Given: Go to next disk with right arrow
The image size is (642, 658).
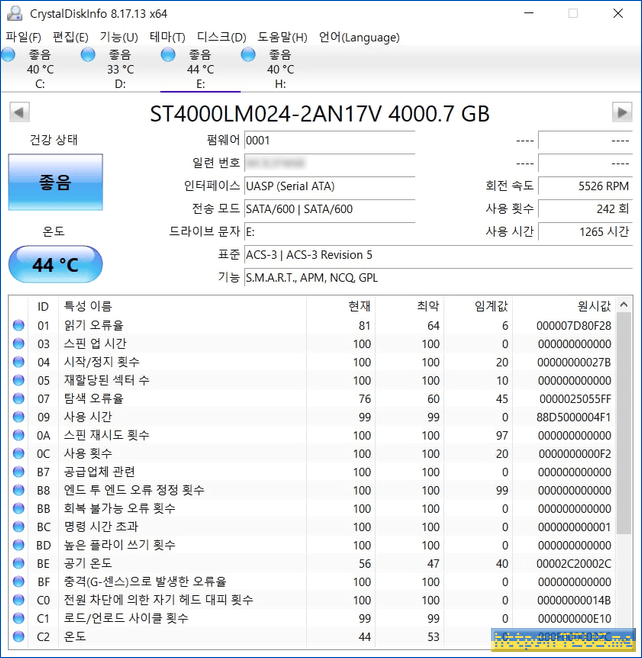Looking at the screenshot, I should point(622,112).
